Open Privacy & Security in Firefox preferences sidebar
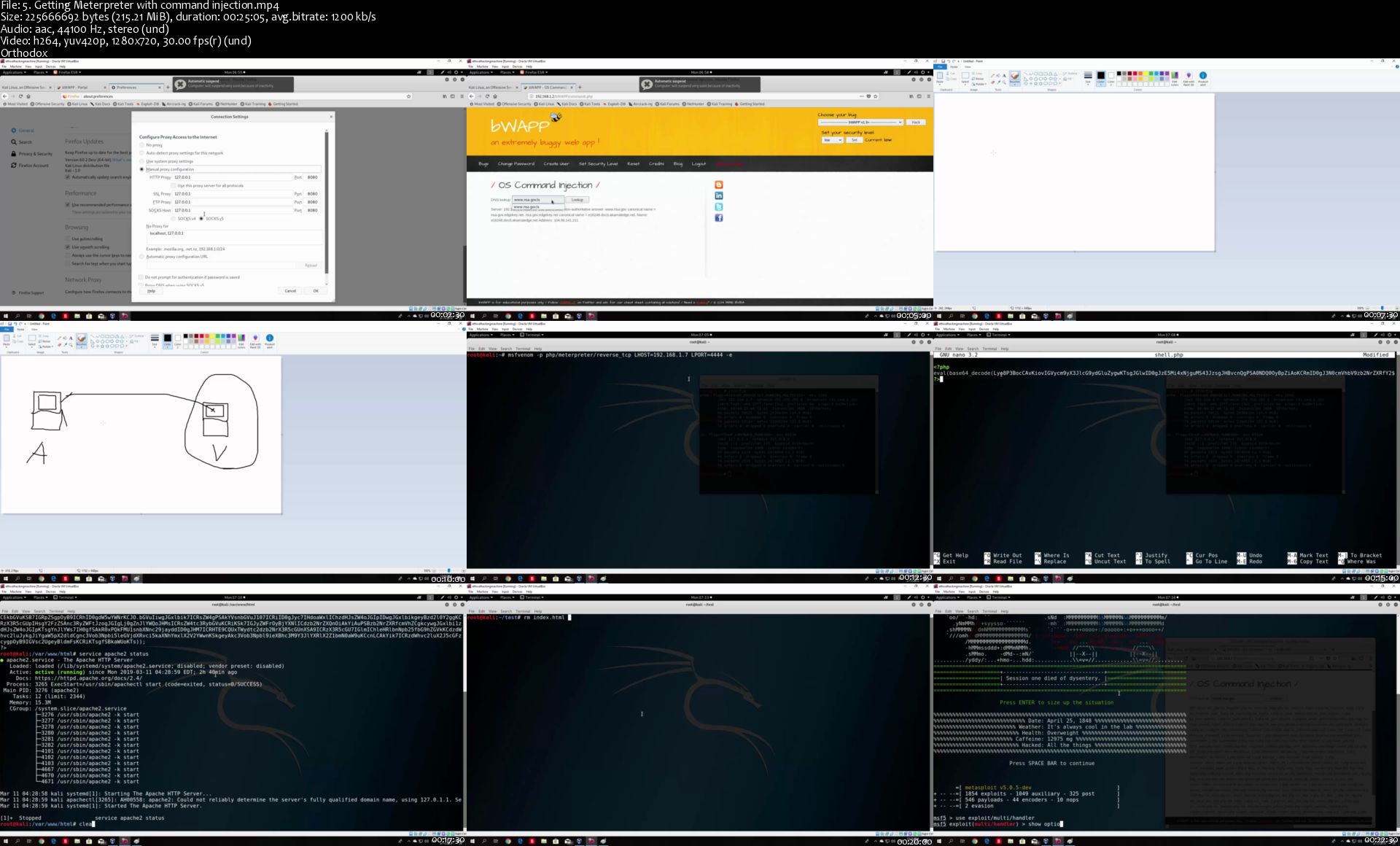The image size is (1400, 846). click(x=35, y=154)
